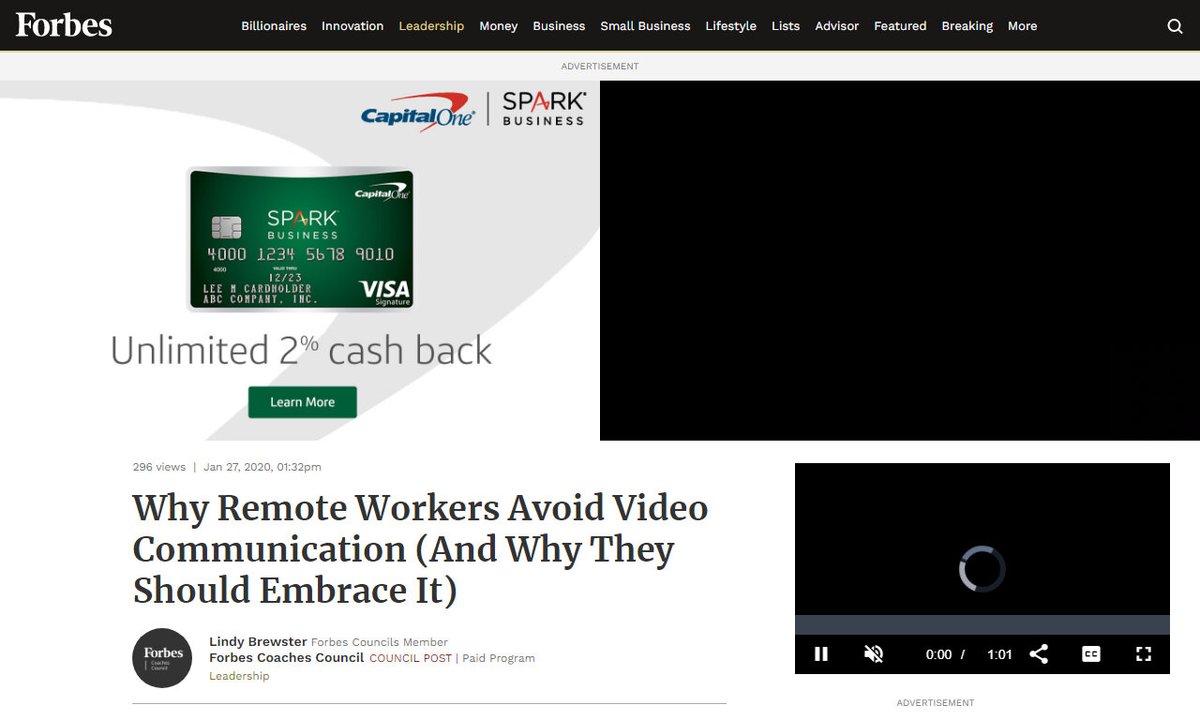
Task: Open the Innovation menu
Action: (x=352, y=26)
